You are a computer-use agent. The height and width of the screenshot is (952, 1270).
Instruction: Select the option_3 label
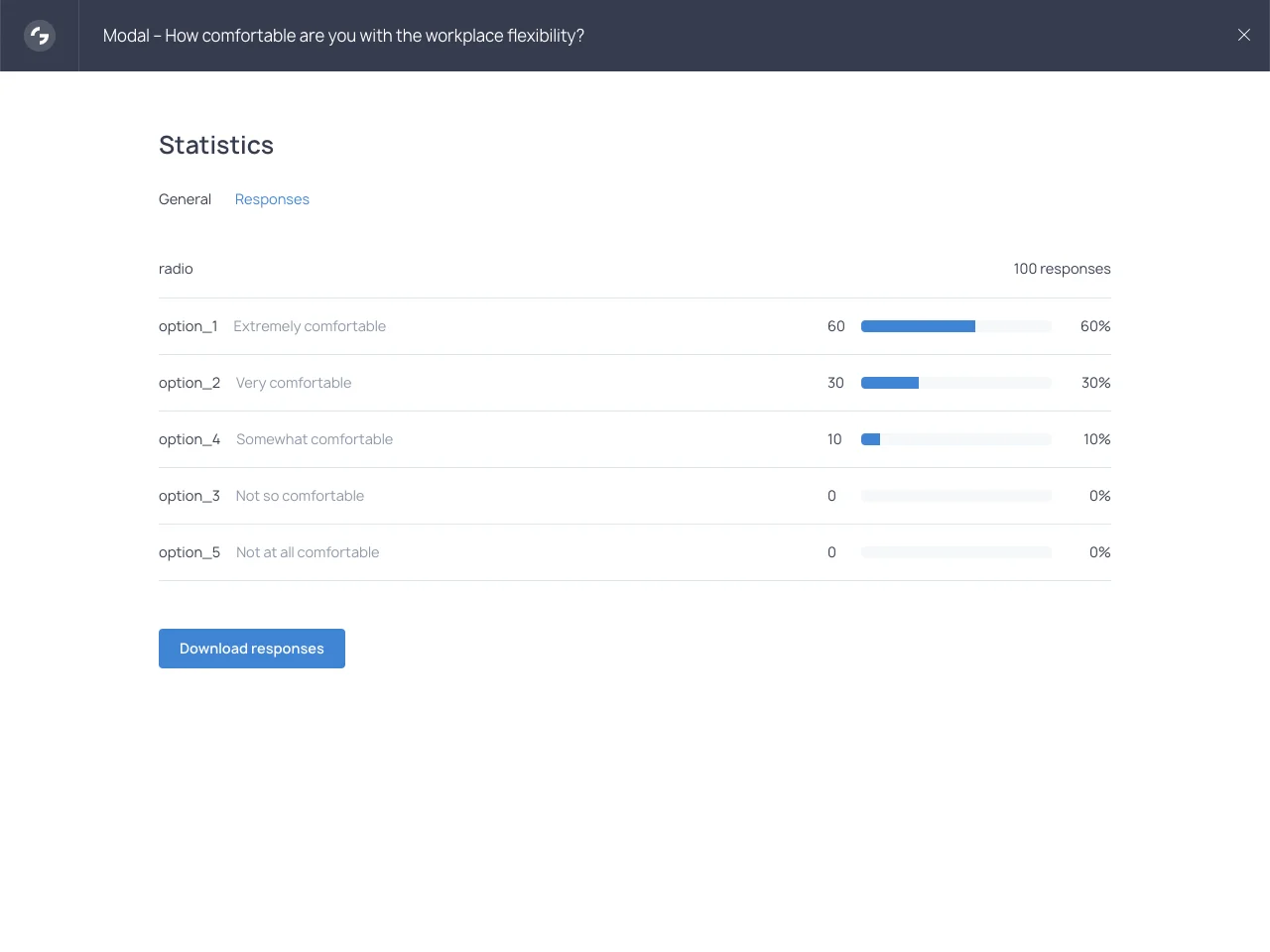[x=190, y=496]
